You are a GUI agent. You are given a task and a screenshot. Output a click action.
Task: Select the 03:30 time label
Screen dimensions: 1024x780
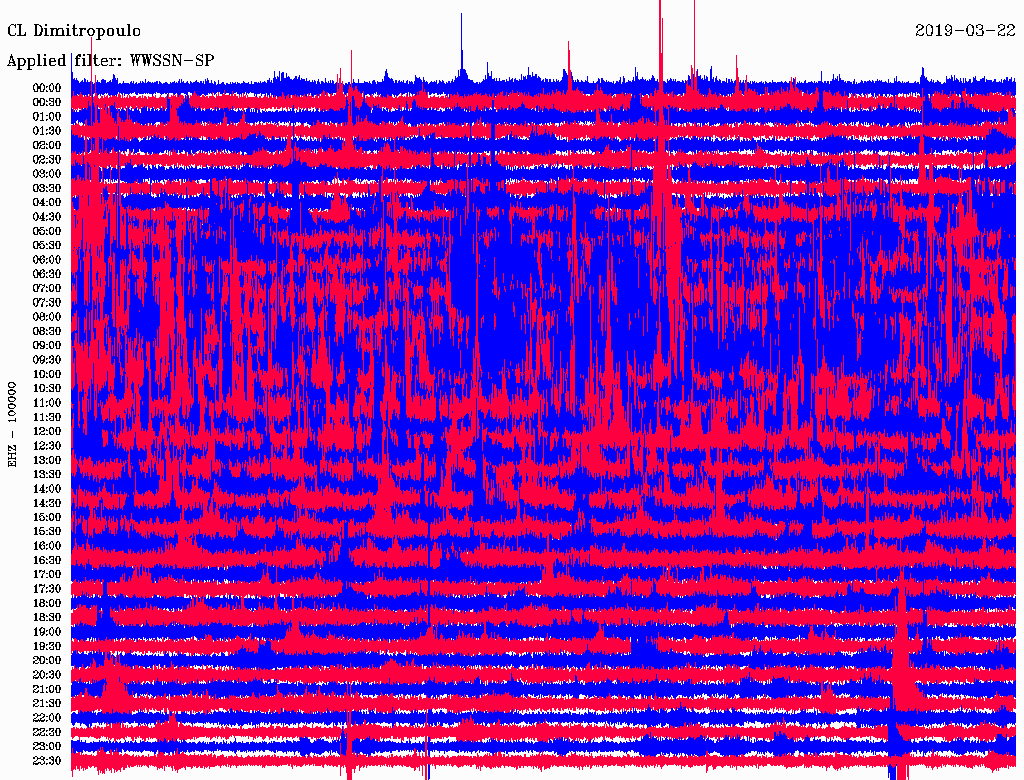47,188
